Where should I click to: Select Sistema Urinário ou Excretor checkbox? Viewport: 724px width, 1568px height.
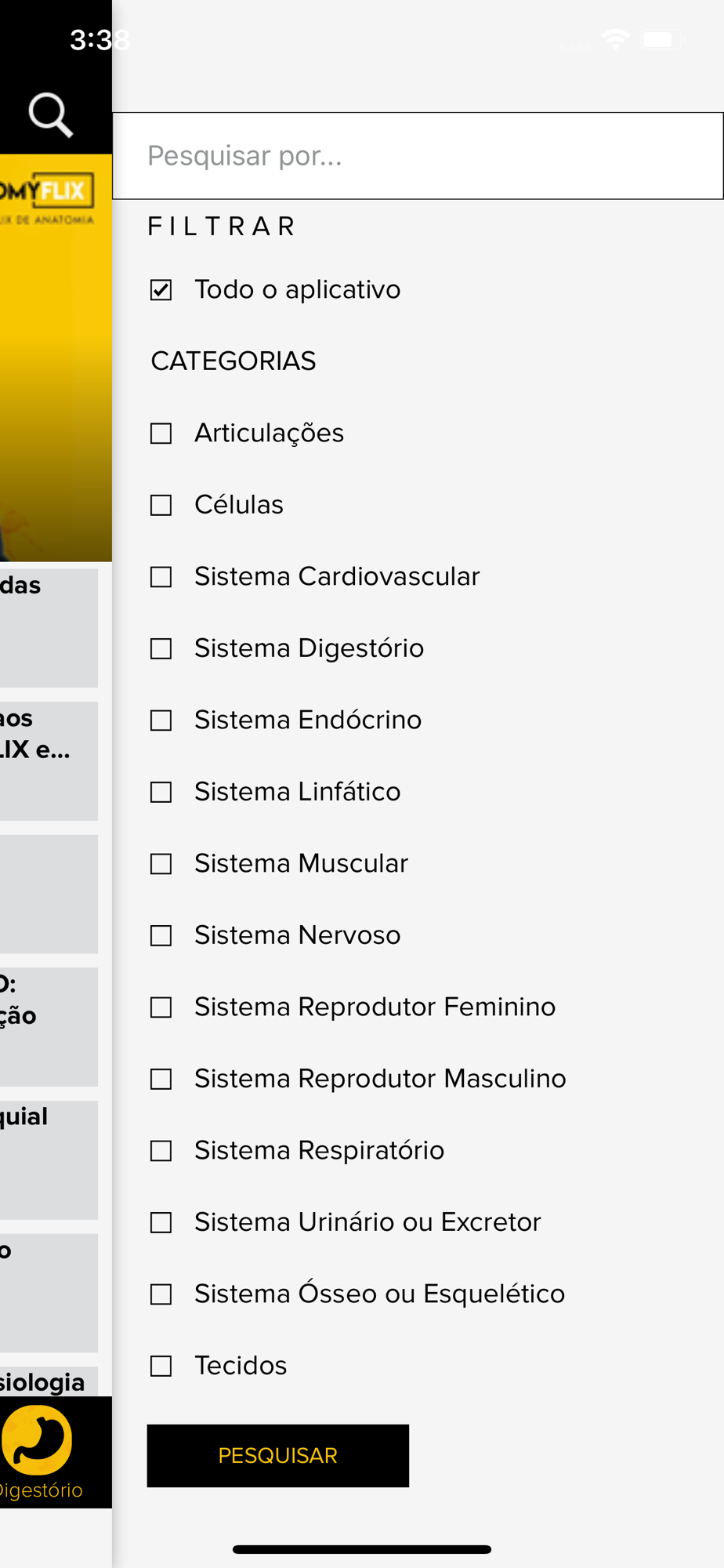(161, 1222)
